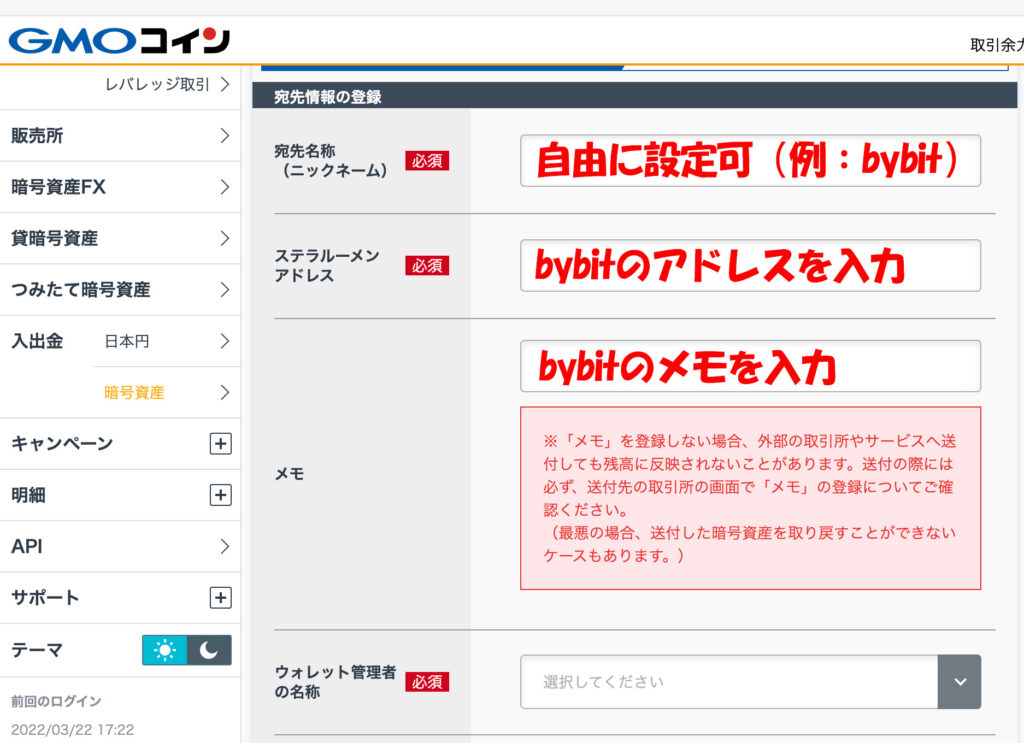Screen dimensions: 1024x743
Task: Open the レバレッジ取引 menu item
Action: (x=157, y=84)
